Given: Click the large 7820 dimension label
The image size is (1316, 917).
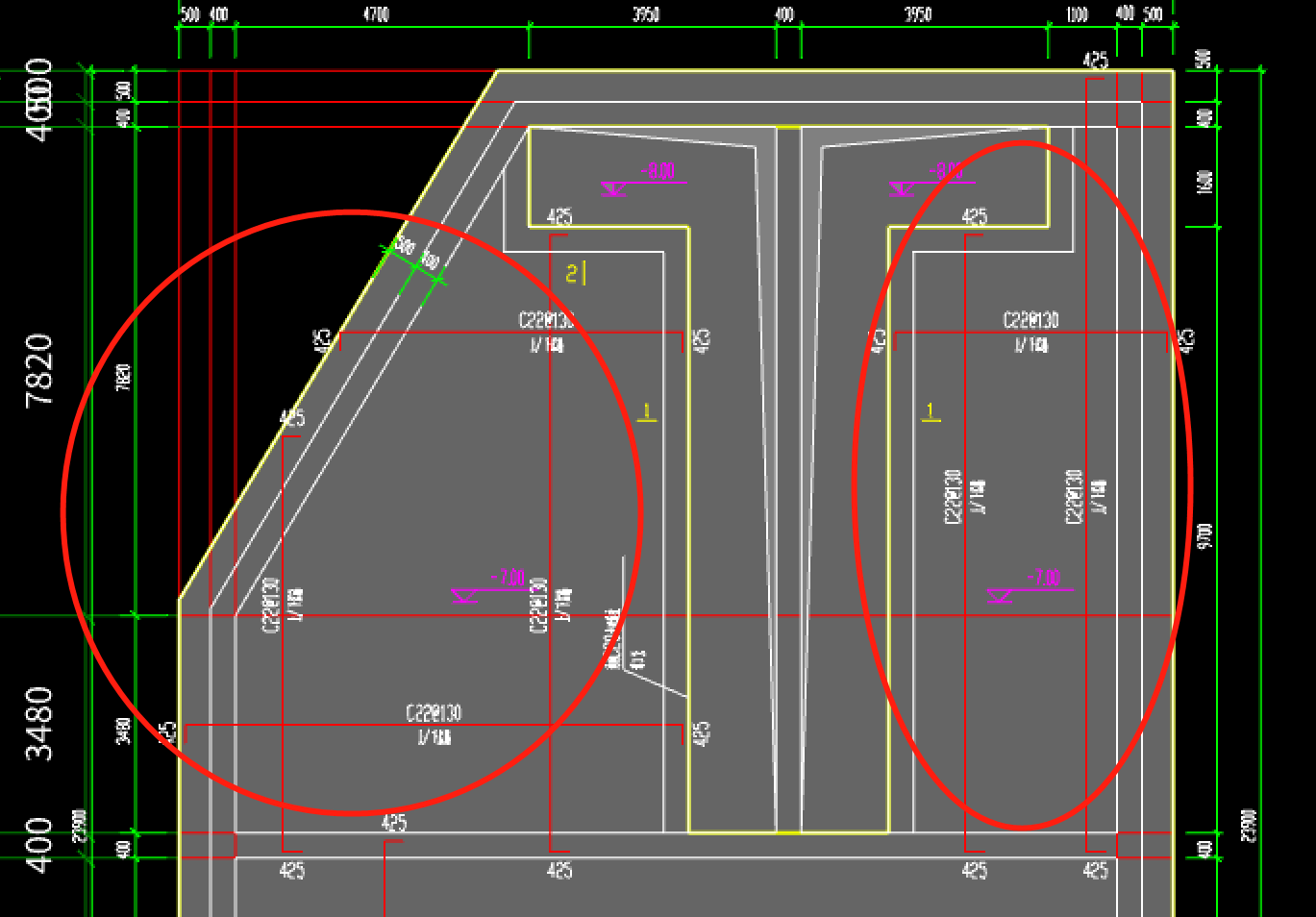Looking at the screenshot, I should tap(39, 371).
